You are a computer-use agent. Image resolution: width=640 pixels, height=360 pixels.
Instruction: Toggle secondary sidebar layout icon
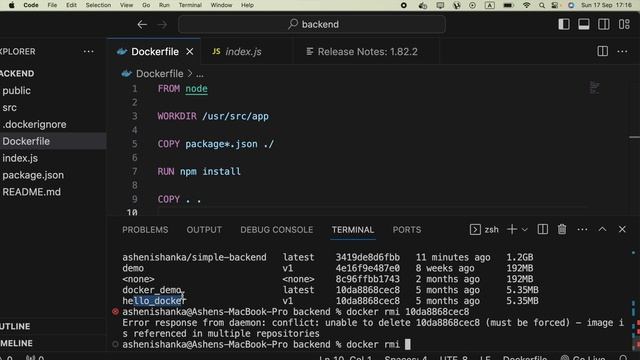(604, 24)
